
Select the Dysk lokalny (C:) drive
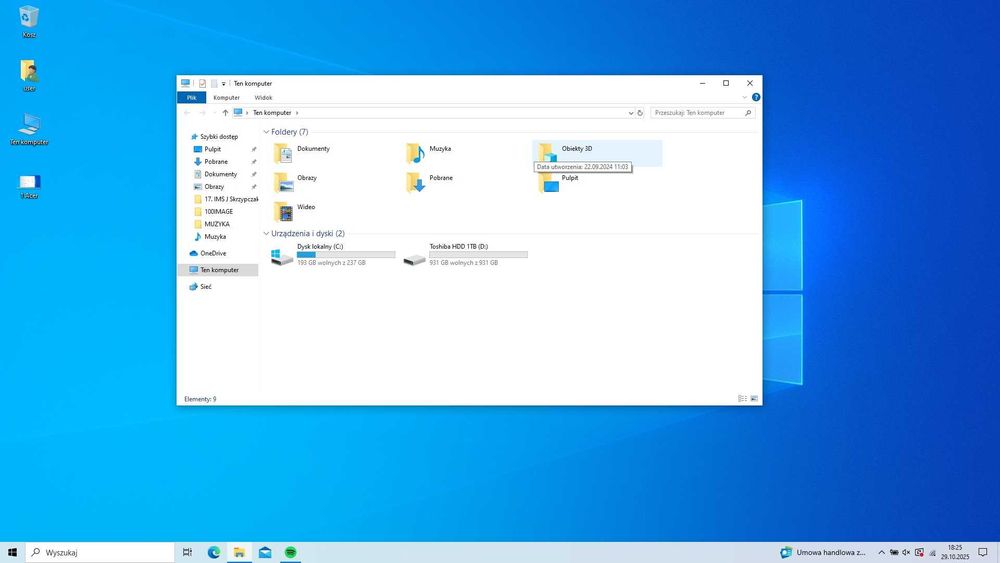pos(333,254)
